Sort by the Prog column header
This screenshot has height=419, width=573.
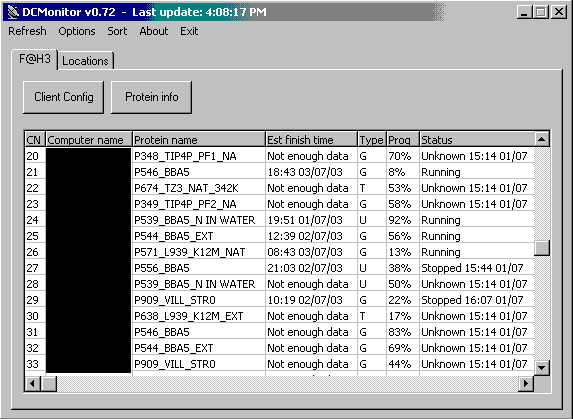(403, 140)
